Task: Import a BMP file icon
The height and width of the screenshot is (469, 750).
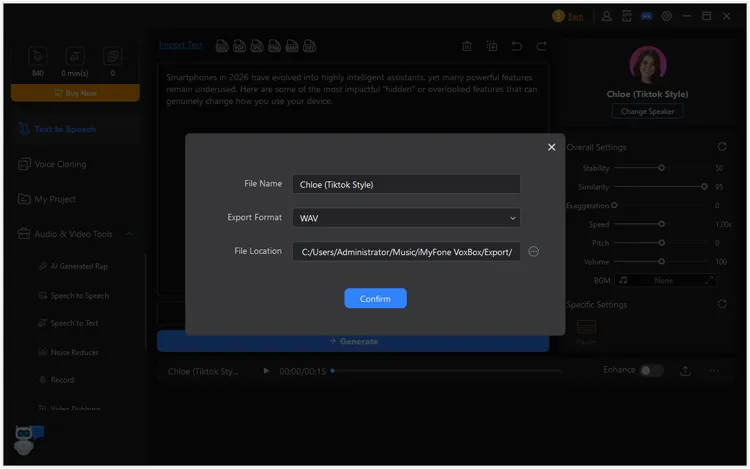Action: coord(292,46)
